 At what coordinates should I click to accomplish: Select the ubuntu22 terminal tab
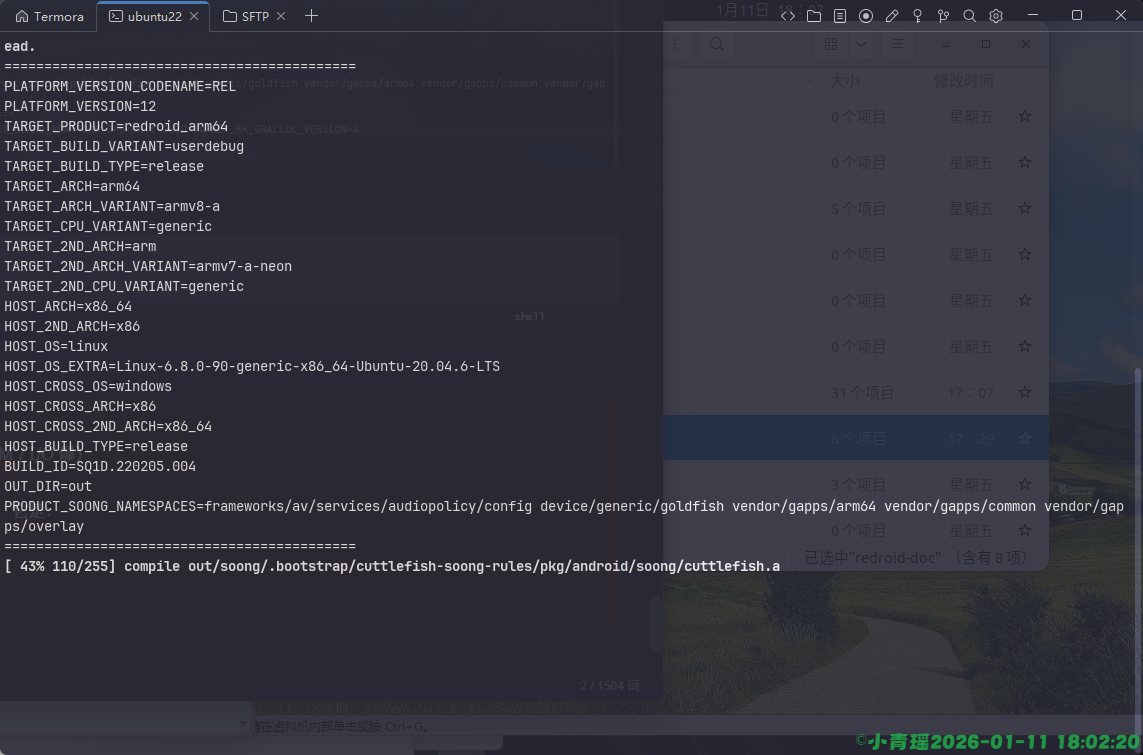pos(153,16)
